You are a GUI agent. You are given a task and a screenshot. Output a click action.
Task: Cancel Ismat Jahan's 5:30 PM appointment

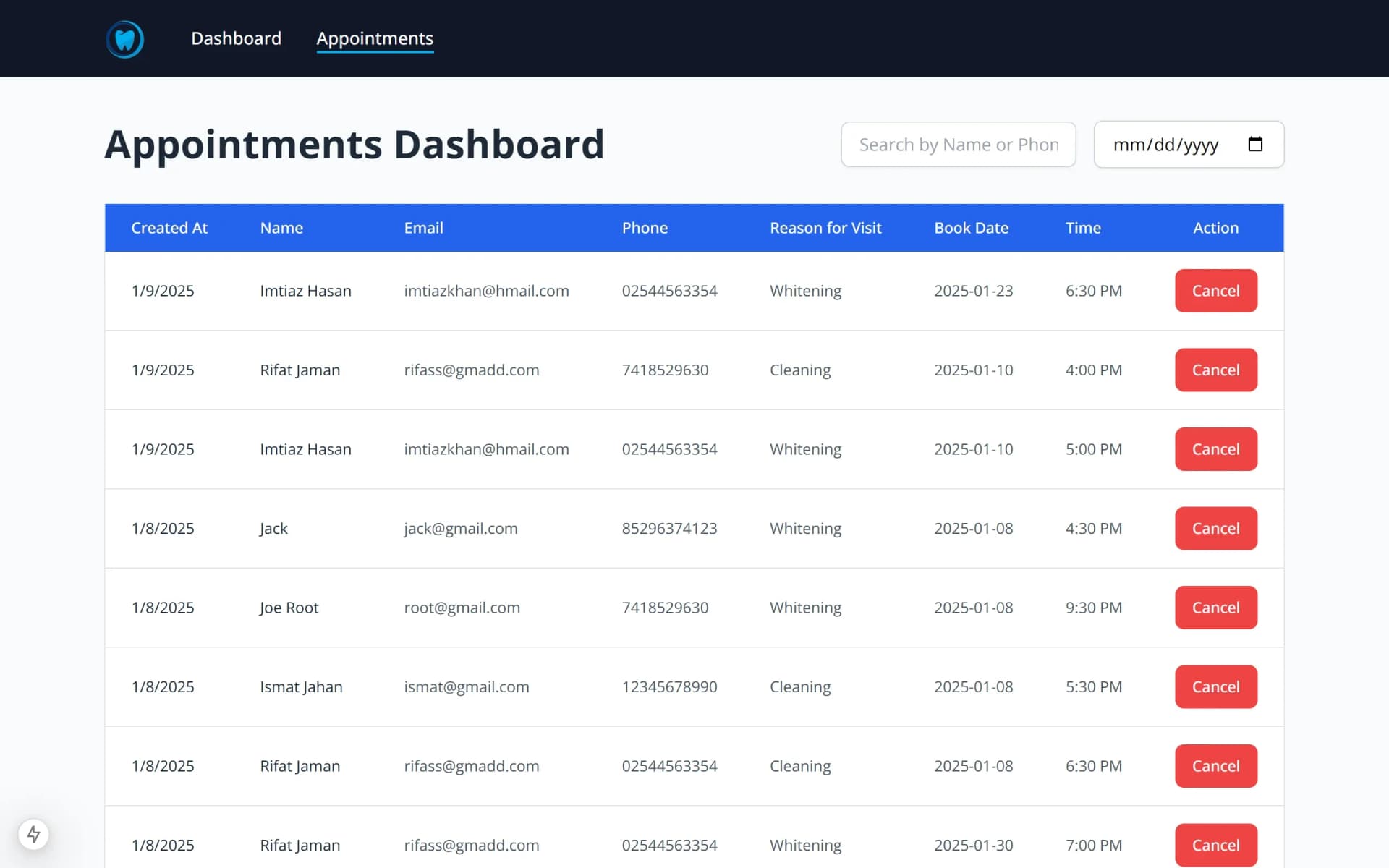pyautogui.click(x=1215, y=686)
